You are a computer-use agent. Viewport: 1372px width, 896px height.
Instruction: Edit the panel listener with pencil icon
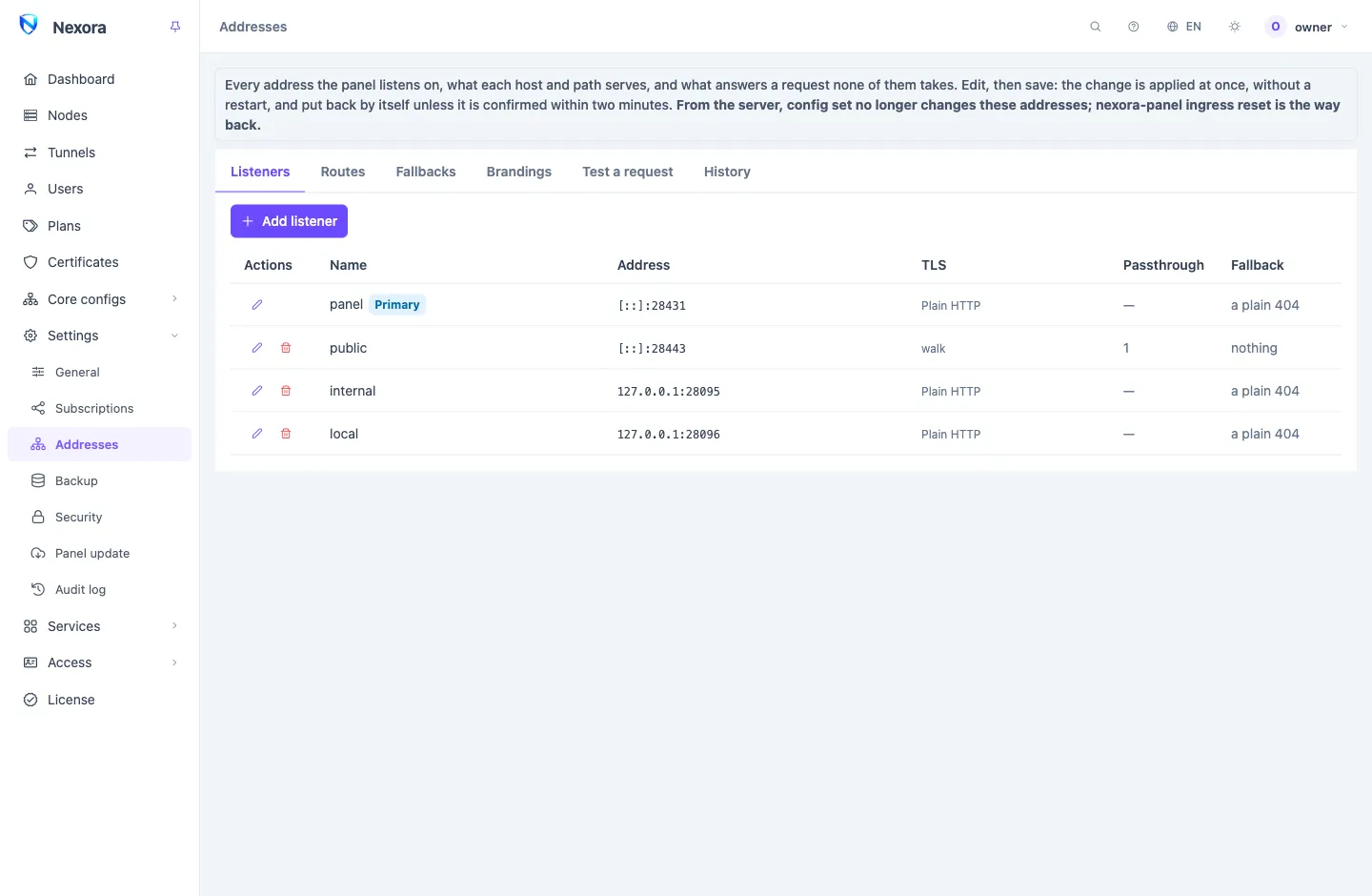[257, 305]
